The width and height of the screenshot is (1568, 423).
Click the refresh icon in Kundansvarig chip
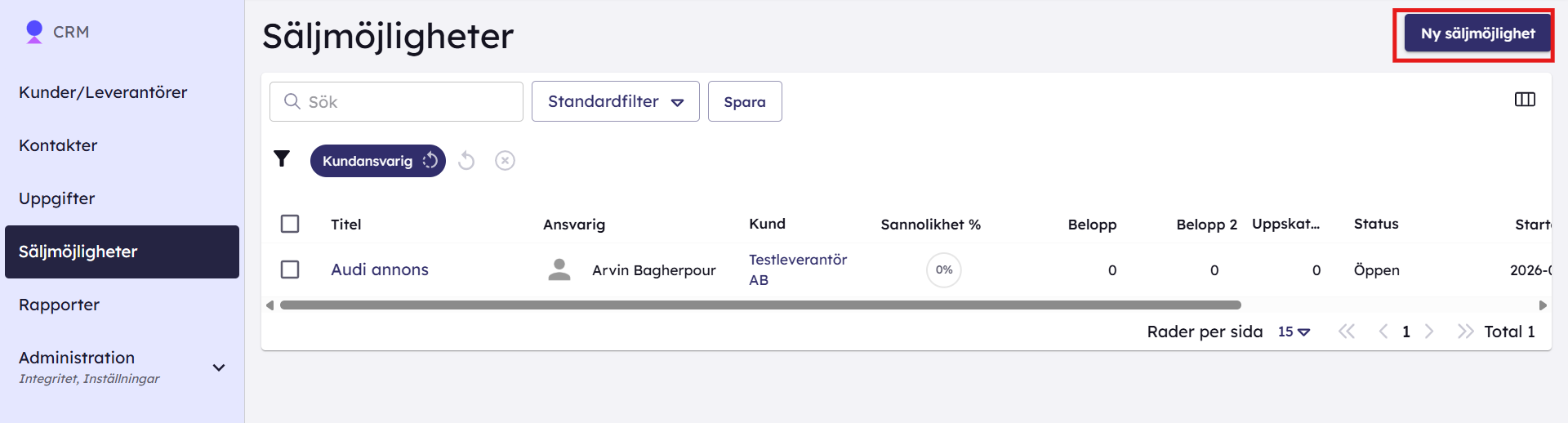[x=430, y=161]
